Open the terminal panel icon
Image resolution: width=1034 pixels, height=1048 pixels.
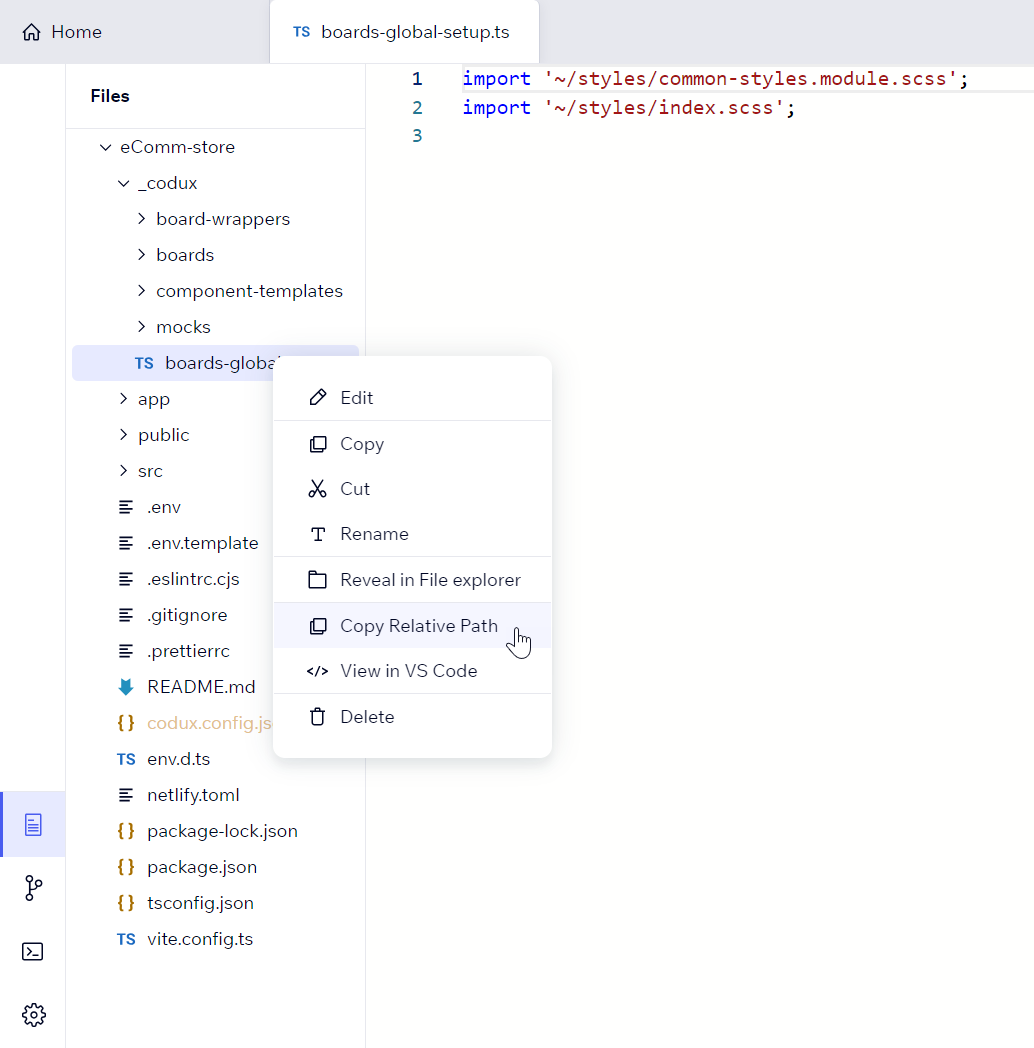coord(33,951)
